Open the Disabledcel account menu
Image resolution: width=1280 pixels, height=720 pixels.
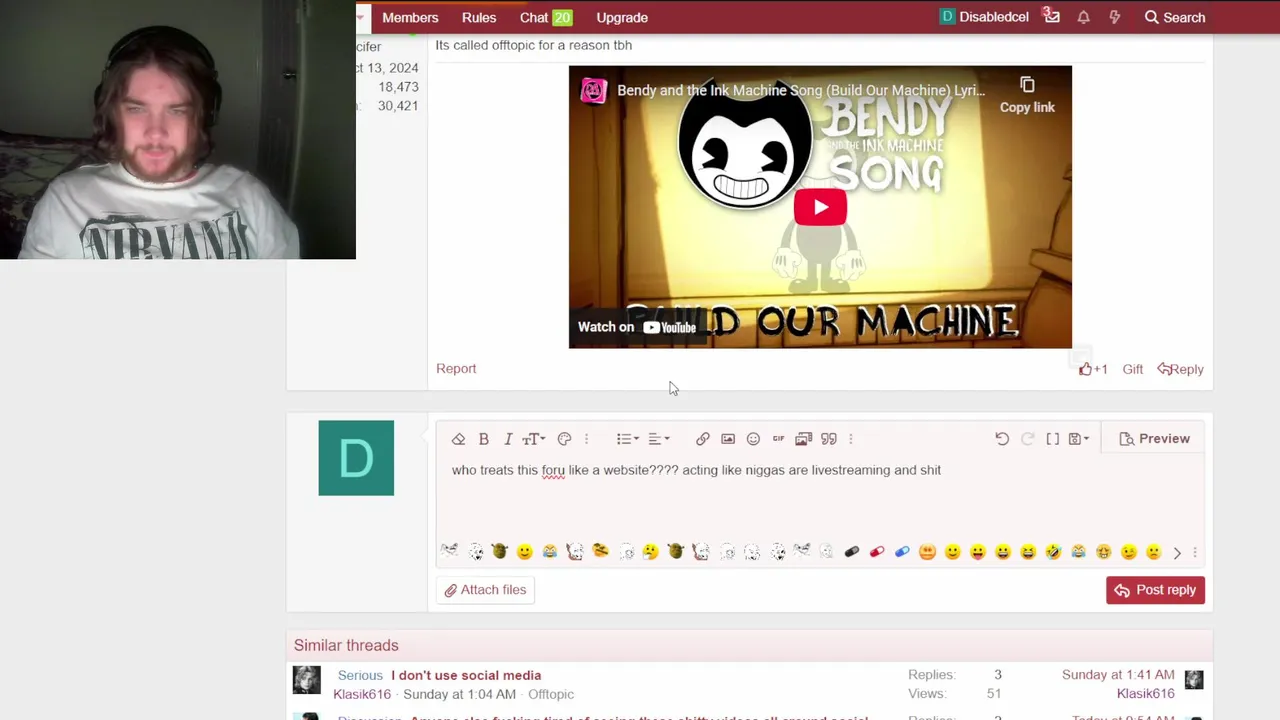coord(984,17)
